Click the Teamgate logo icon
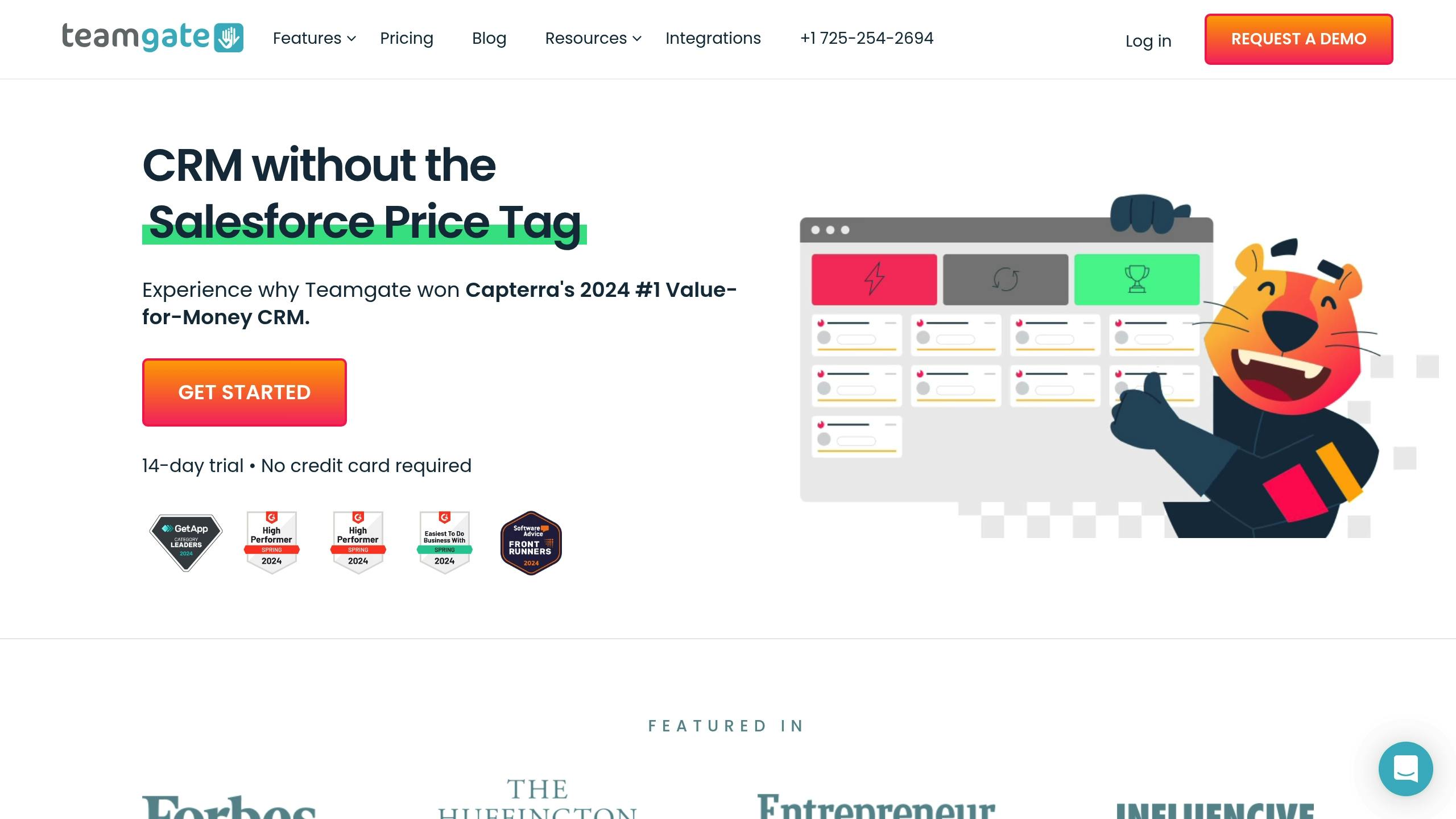The image size is (1456, 819). (x=228, y=37)
